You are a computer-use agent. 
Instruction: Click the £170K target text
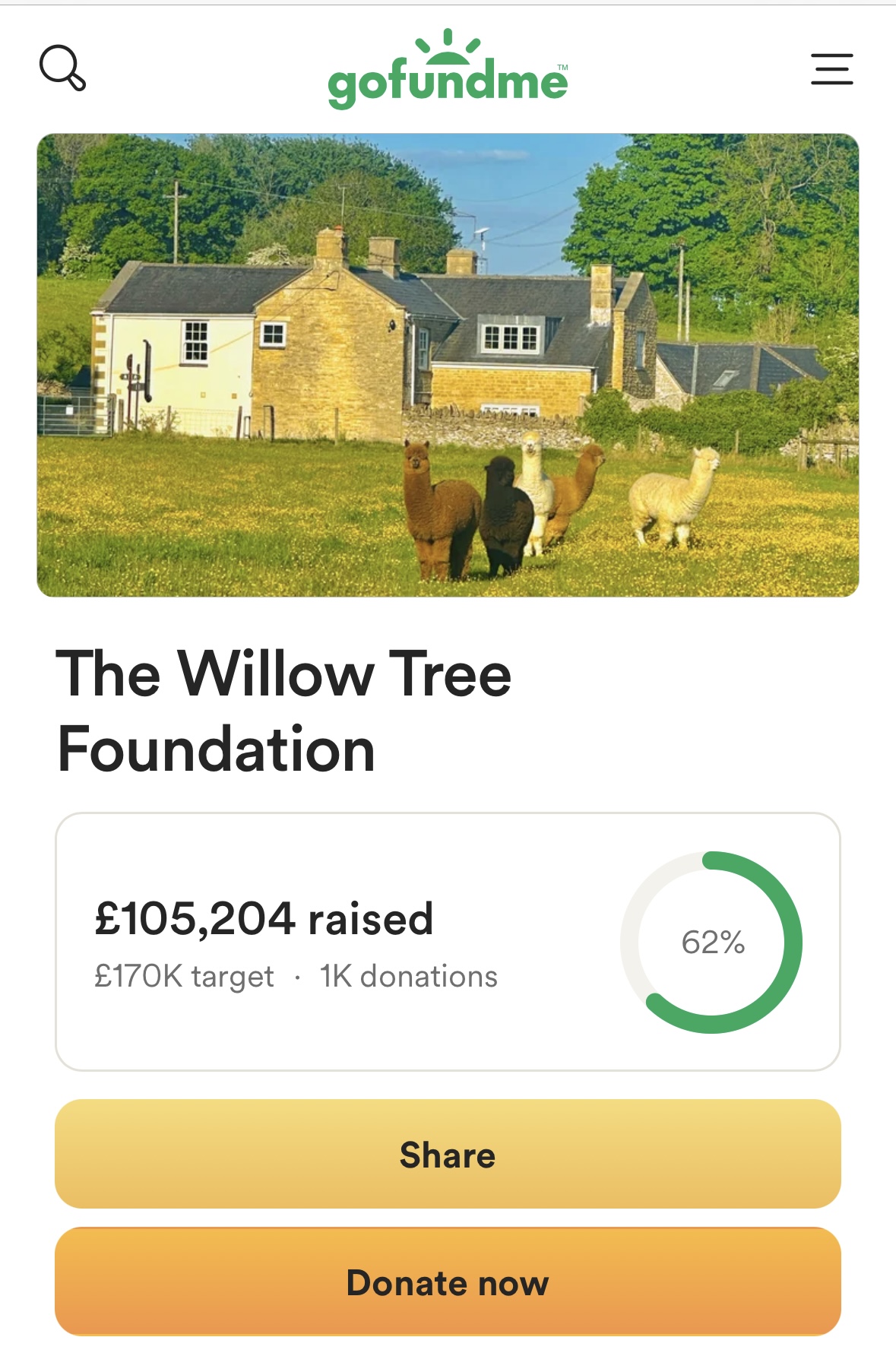pos(184,977)
